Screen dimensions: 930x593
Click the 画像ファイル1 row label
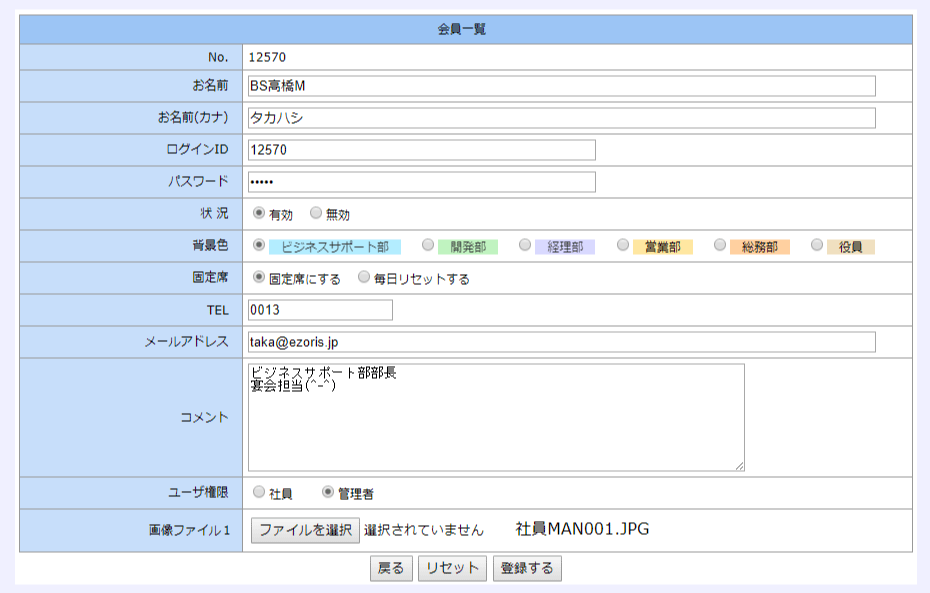(189, 530)
